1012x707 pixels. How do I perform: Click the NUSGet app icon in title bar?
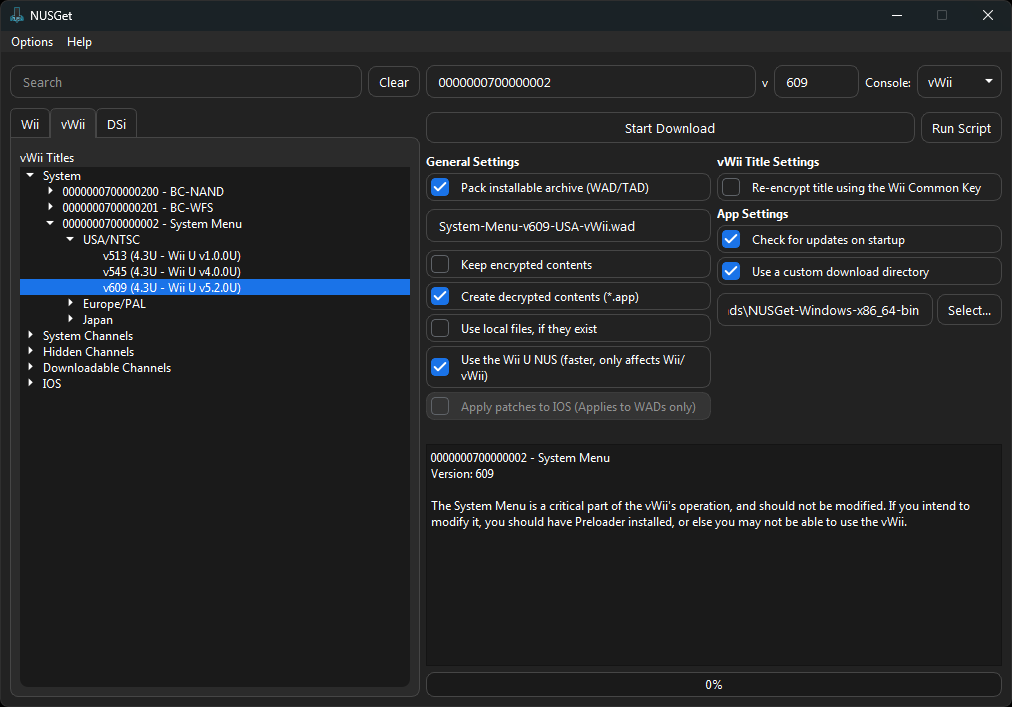pyautogui.click(x=17, y=15)
